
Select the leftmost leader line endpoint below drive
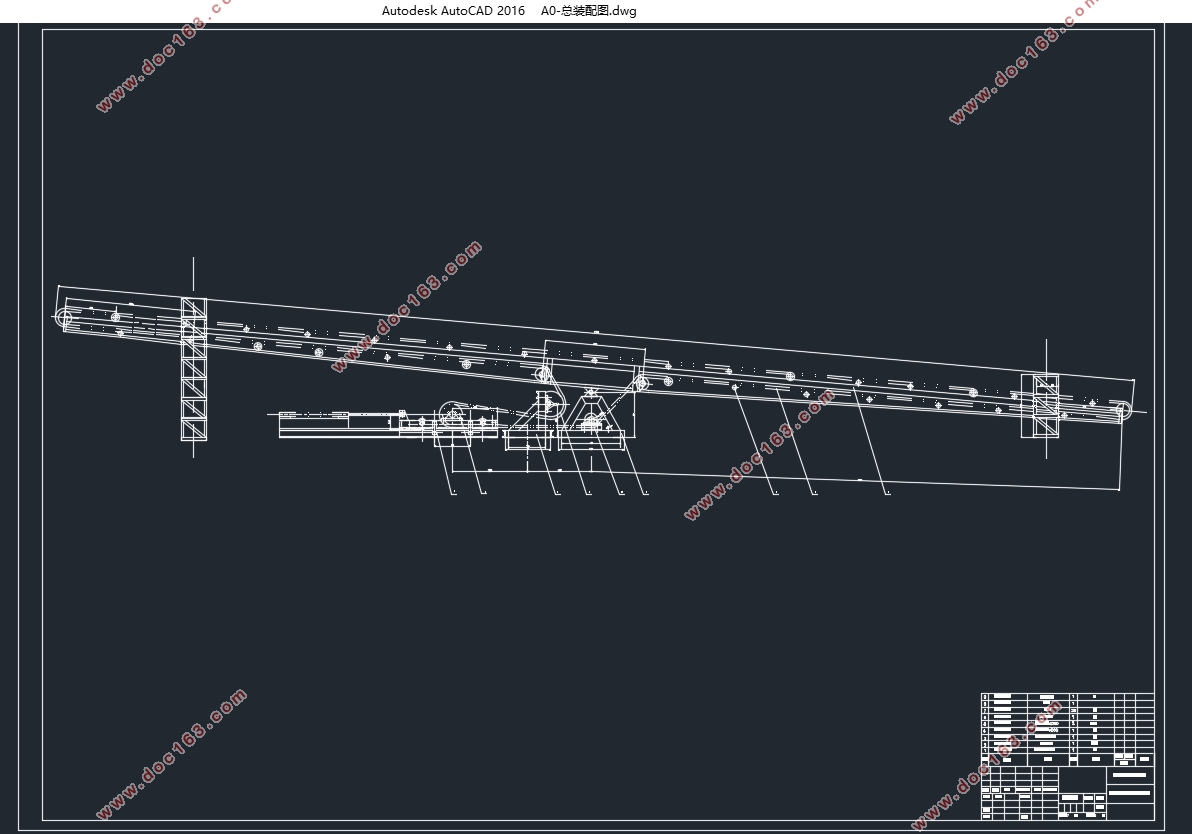pos(453,493)
